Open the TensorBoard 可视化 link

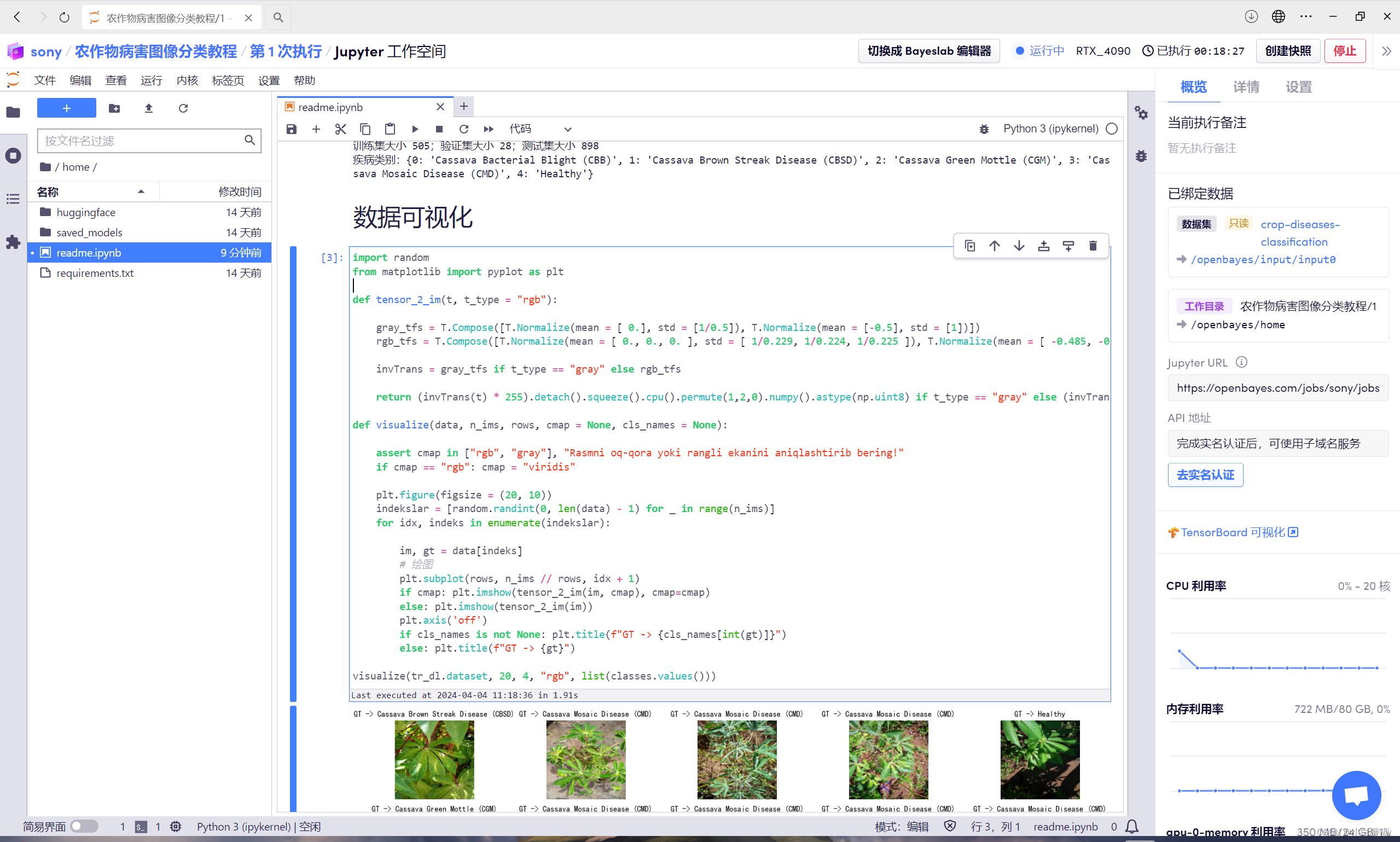tap(1232, 532)
